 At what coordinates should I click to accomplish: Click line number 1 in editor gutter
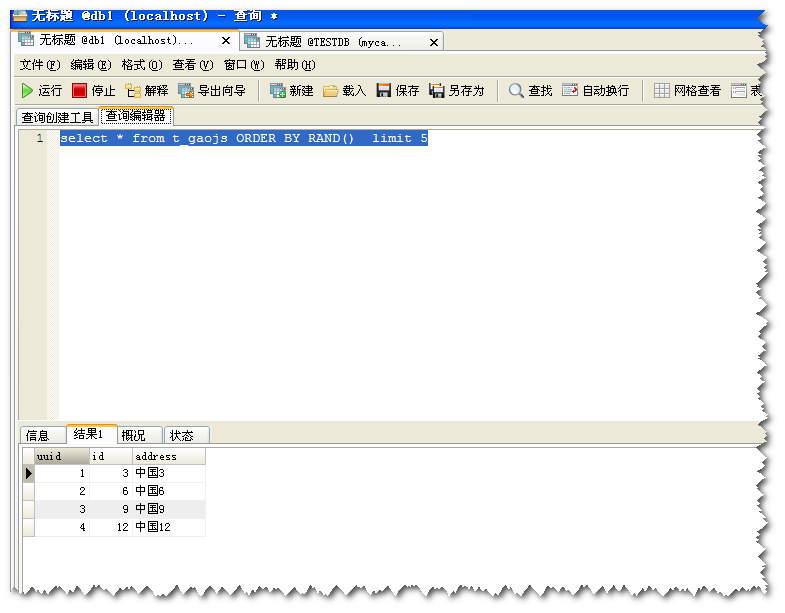40,138
